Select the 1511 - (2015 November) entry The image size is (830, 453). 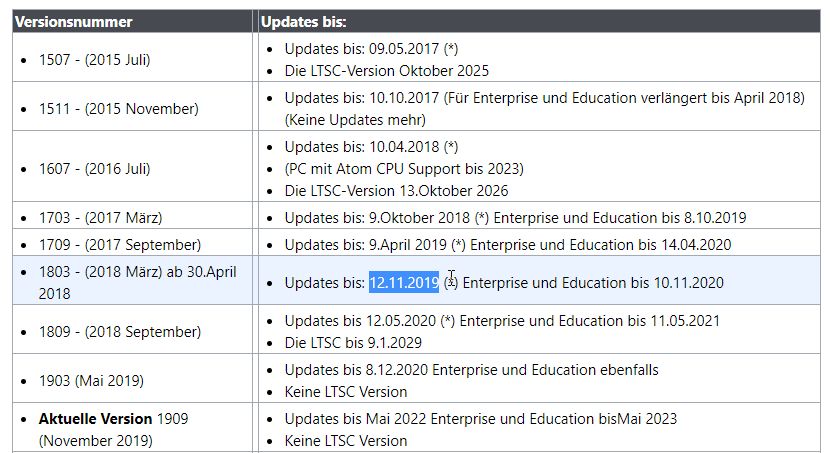119,109
